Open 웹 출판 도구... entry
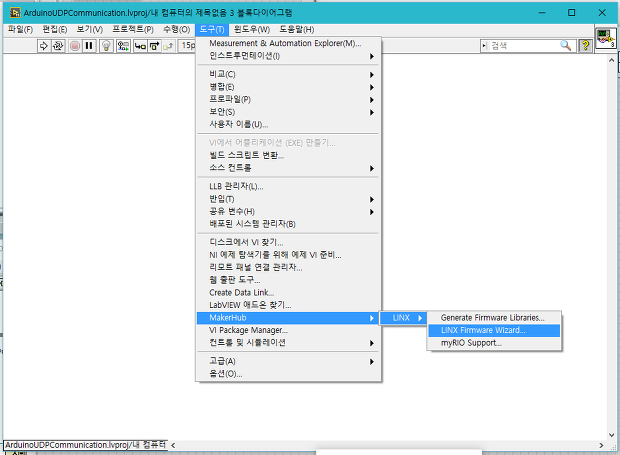Screen dimensions: 620x455 pyautogui.click(x=289, y=280)
